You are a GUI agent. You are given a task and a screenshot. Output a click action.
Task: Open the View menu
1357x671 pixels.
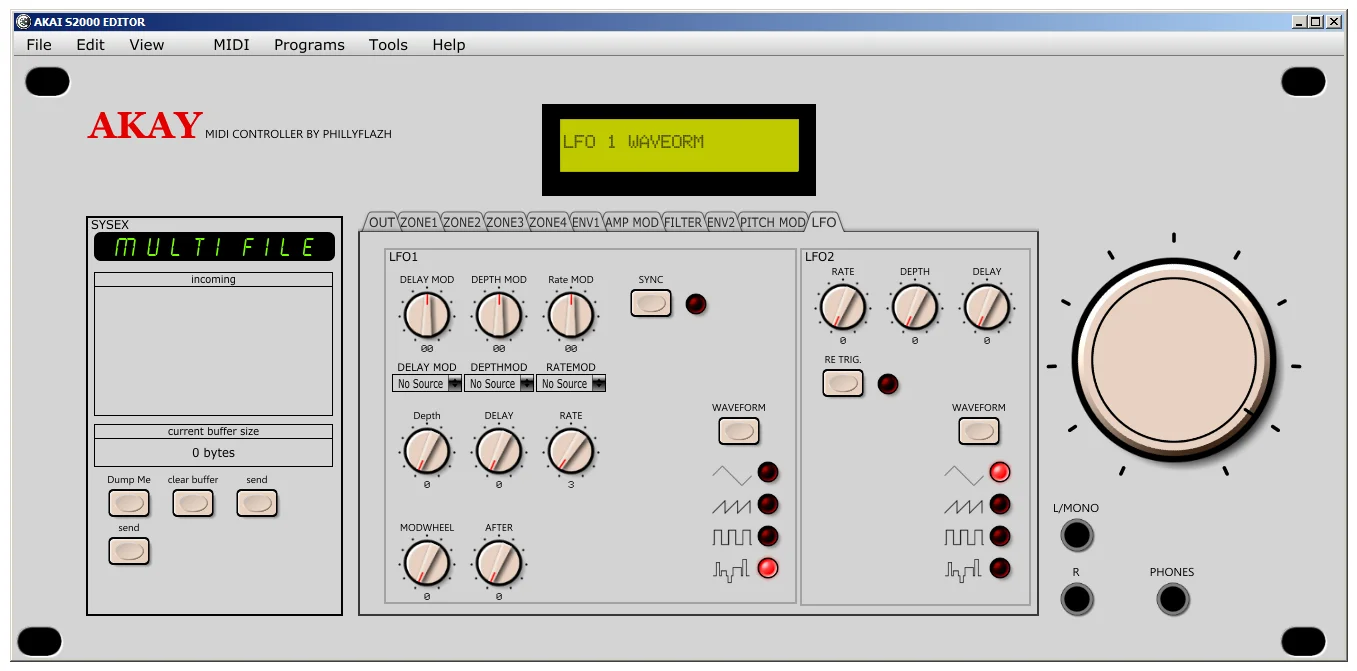pyautogui.click(x=147, y=45)
